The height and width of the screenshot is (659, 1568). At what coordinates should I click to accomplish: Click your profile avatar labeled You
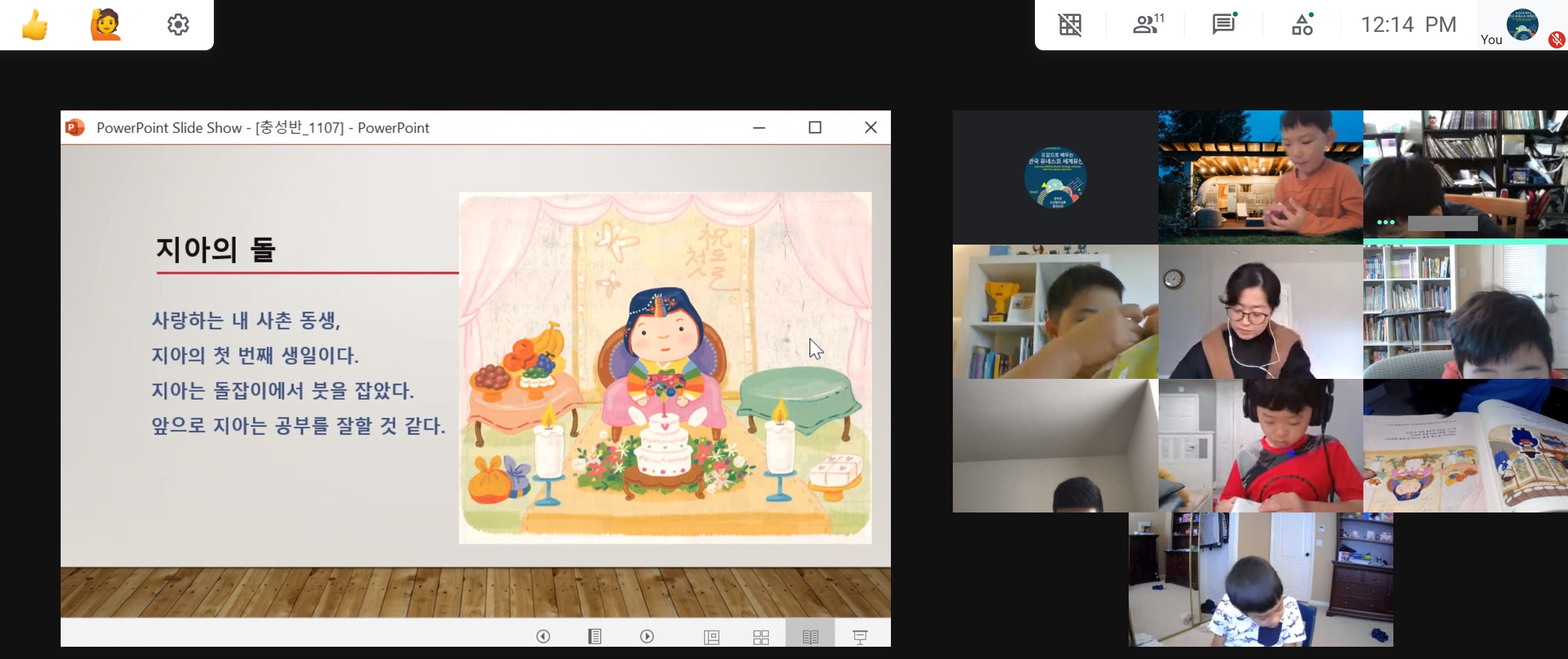click(x=1522, y=25)
